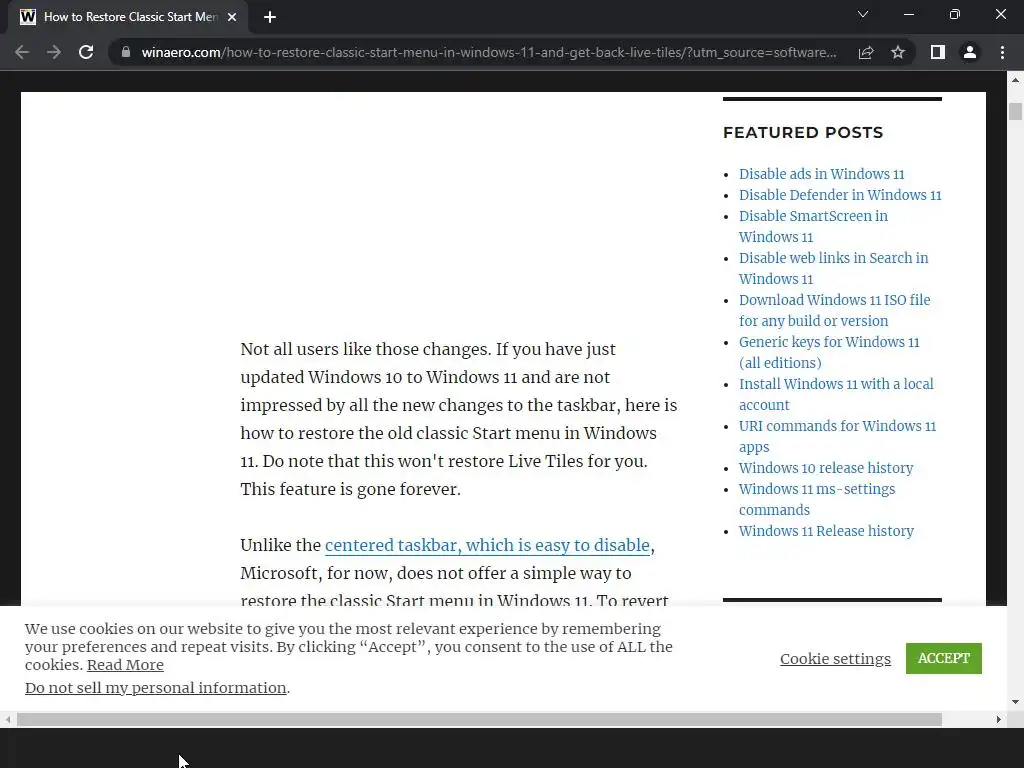The image size is (1024, 768).
Task: Bookmark this page with the star
Action: click(x=898, y=52)
